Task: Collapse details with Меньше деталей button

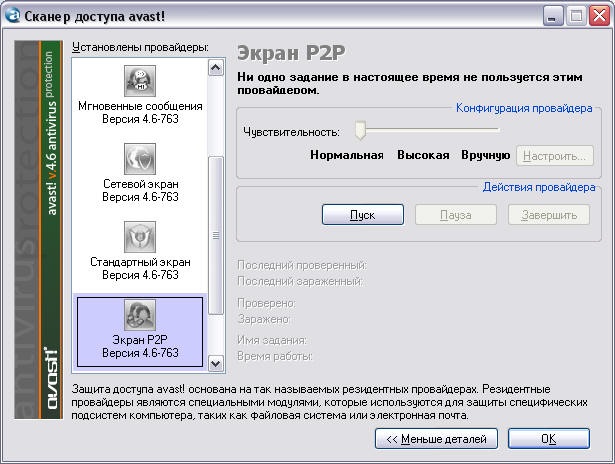Action: point(436,439)
